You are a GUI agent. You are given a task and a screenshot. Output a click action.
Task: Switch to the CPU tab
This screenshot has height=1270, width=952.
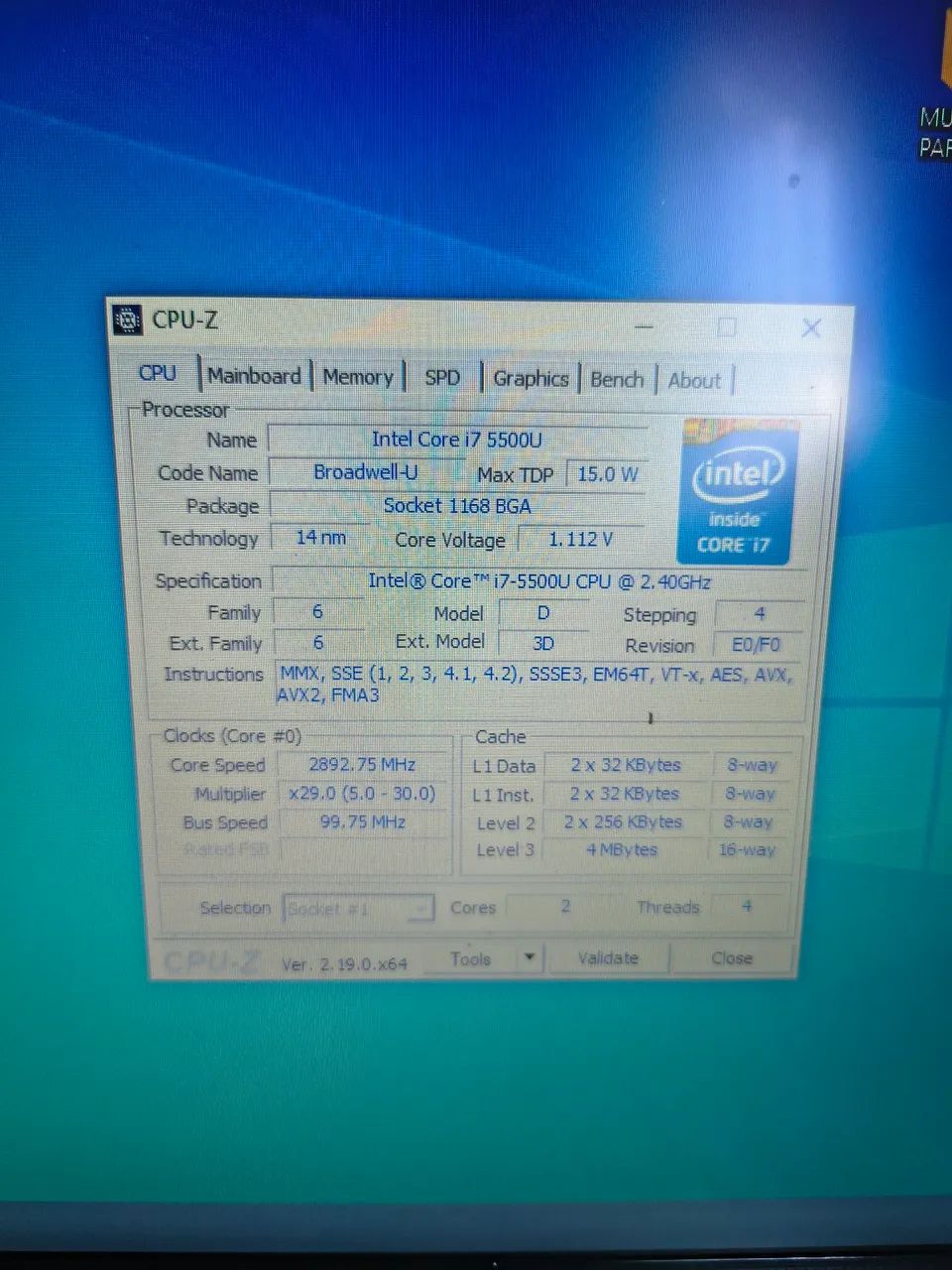pos(158,374)
